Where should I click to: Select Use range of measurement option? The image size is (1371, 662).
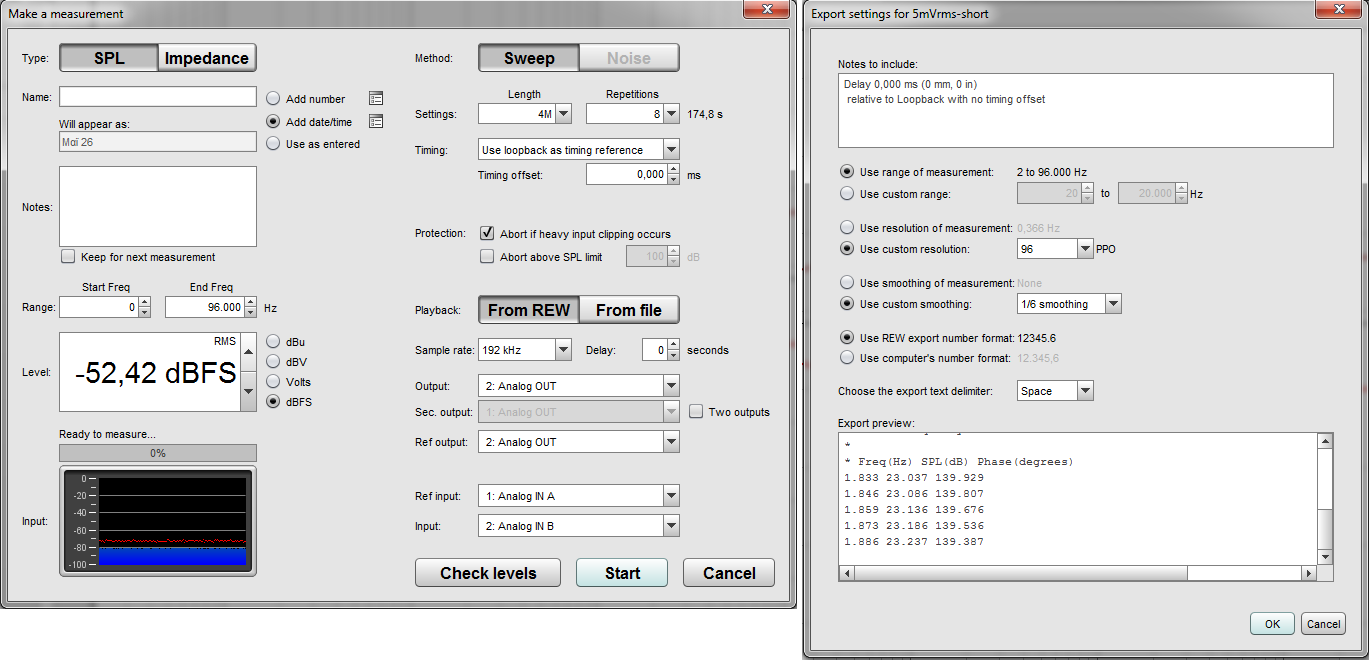847,172
